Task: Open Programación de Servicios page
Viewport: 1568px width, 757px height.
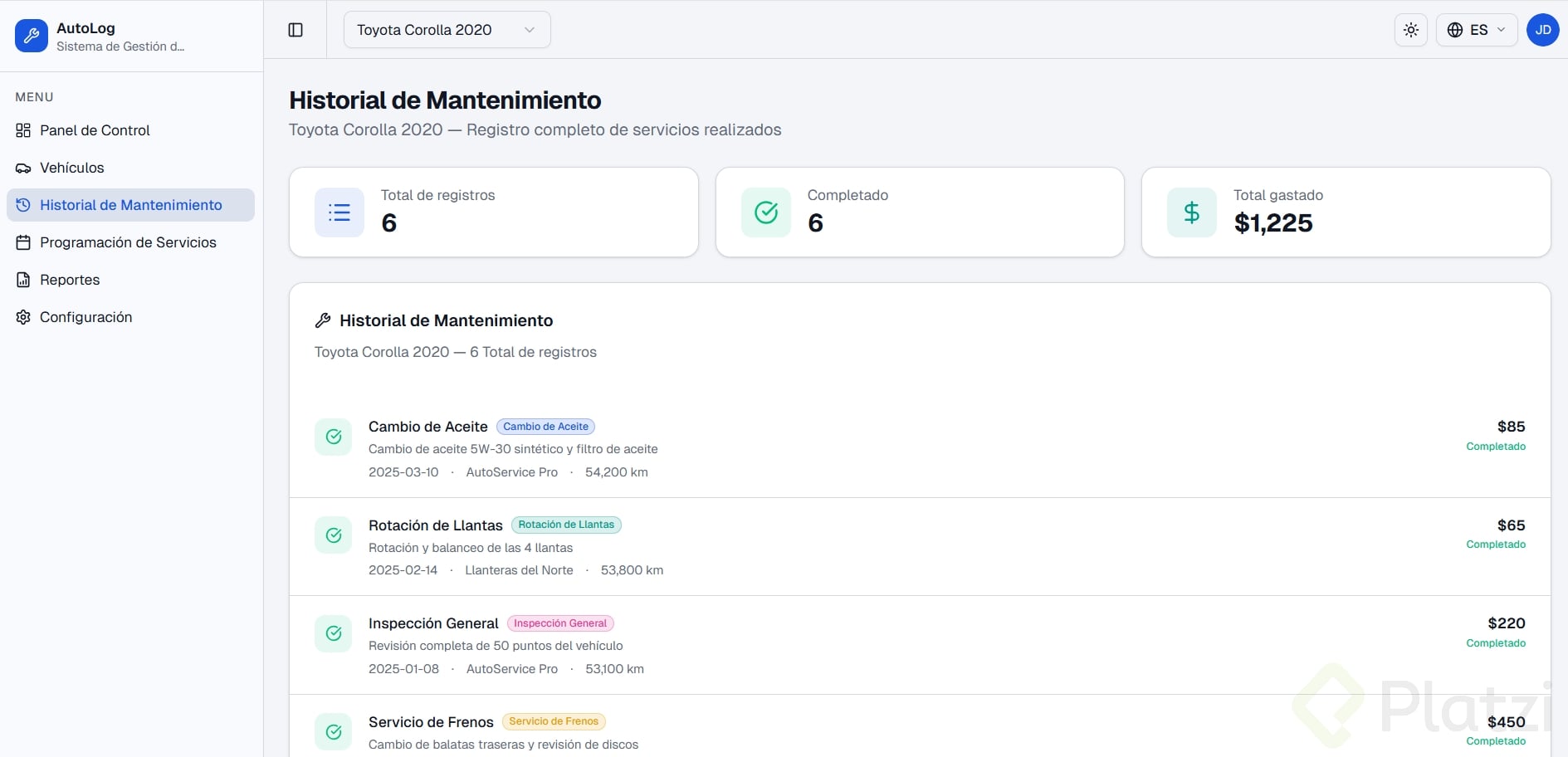Action: coord(128,242)
